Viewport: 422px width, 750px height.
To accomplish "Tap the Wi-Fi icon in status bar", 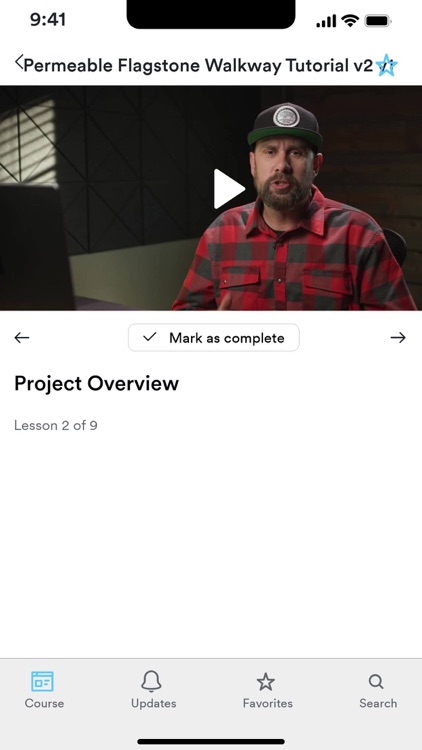I will (350, 21).
